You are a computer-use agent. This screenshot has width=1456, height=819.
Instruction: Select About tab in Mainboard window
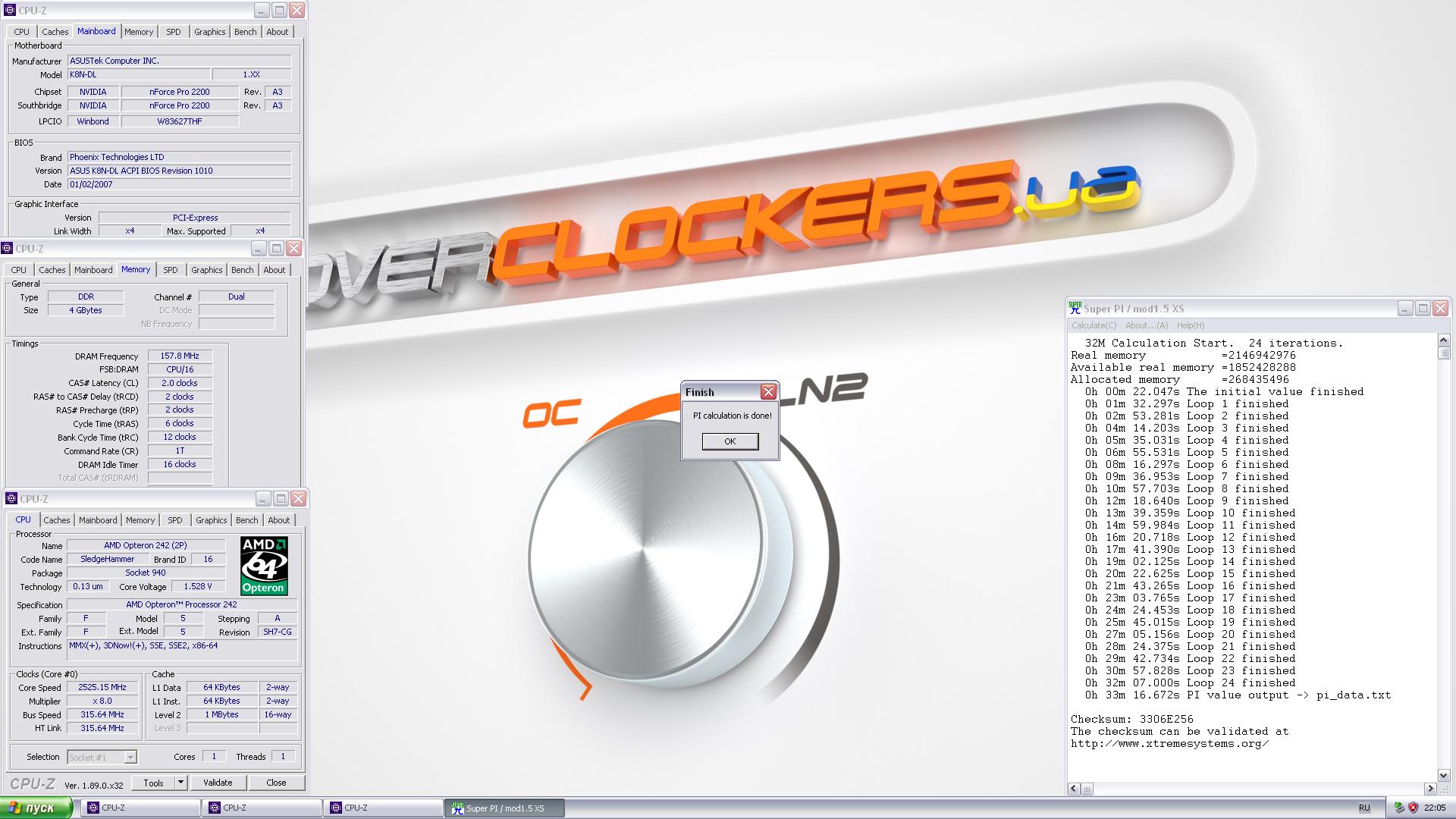277,32
